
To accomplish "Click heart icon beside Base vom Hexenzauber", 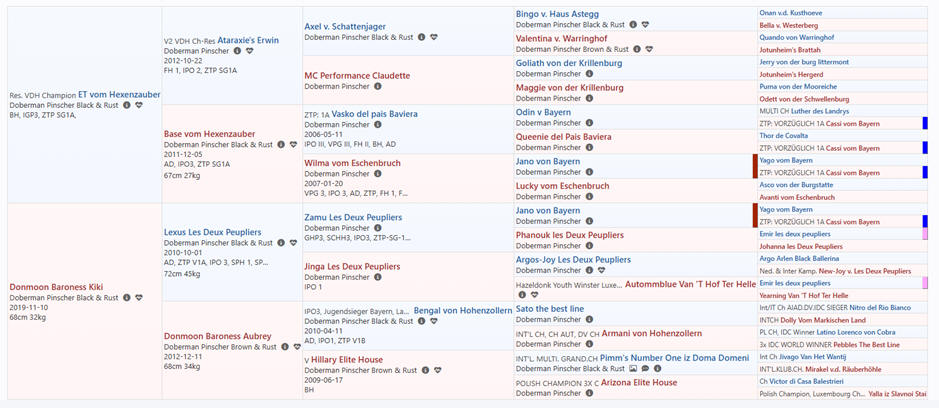I will point(293,144).
